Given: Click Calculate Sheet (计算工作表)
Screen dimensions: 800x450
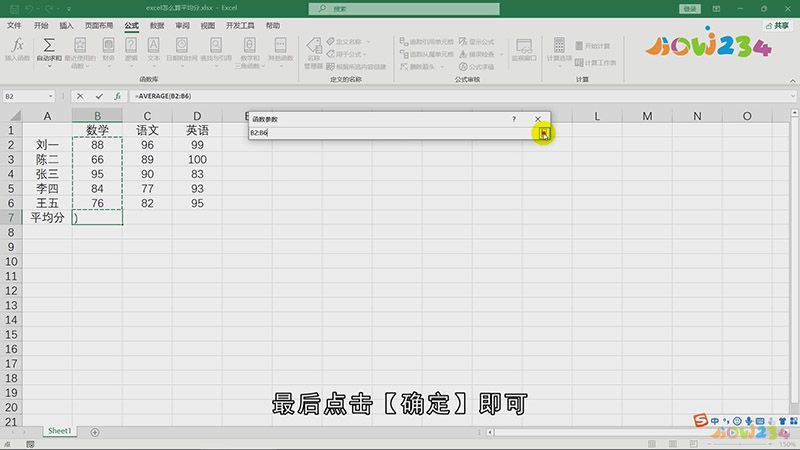Looking at the screenshot, I should click(595, 63).
